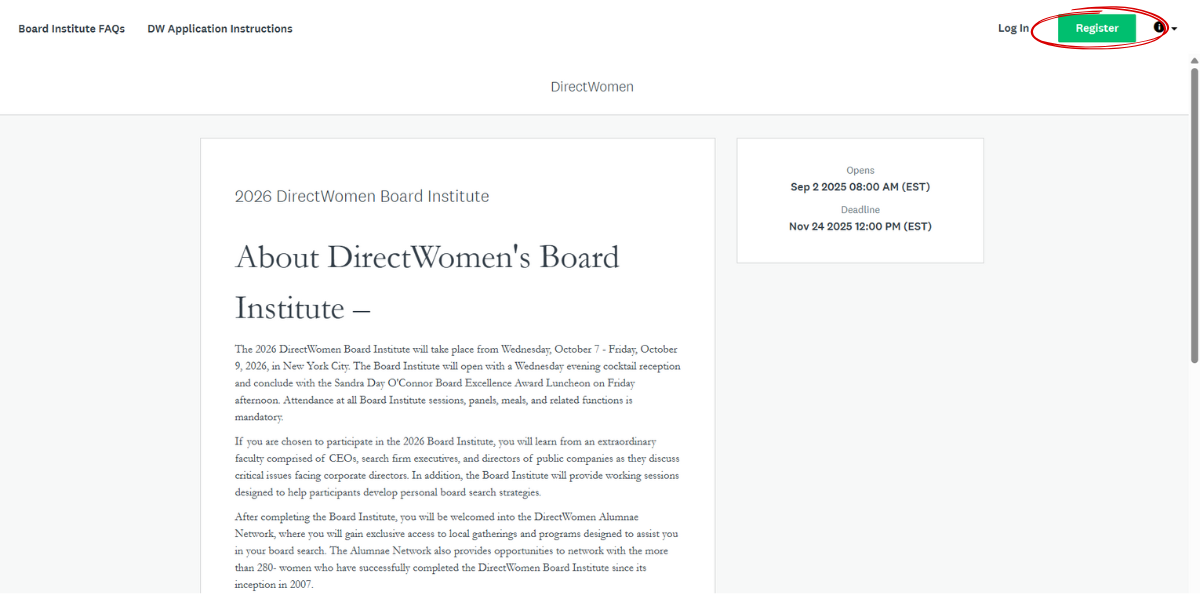Image resolution: width=1200 pixels, height=600 pixels.
Task: Click the vertical scrollbar thumb
Action: pos(1193,210)
